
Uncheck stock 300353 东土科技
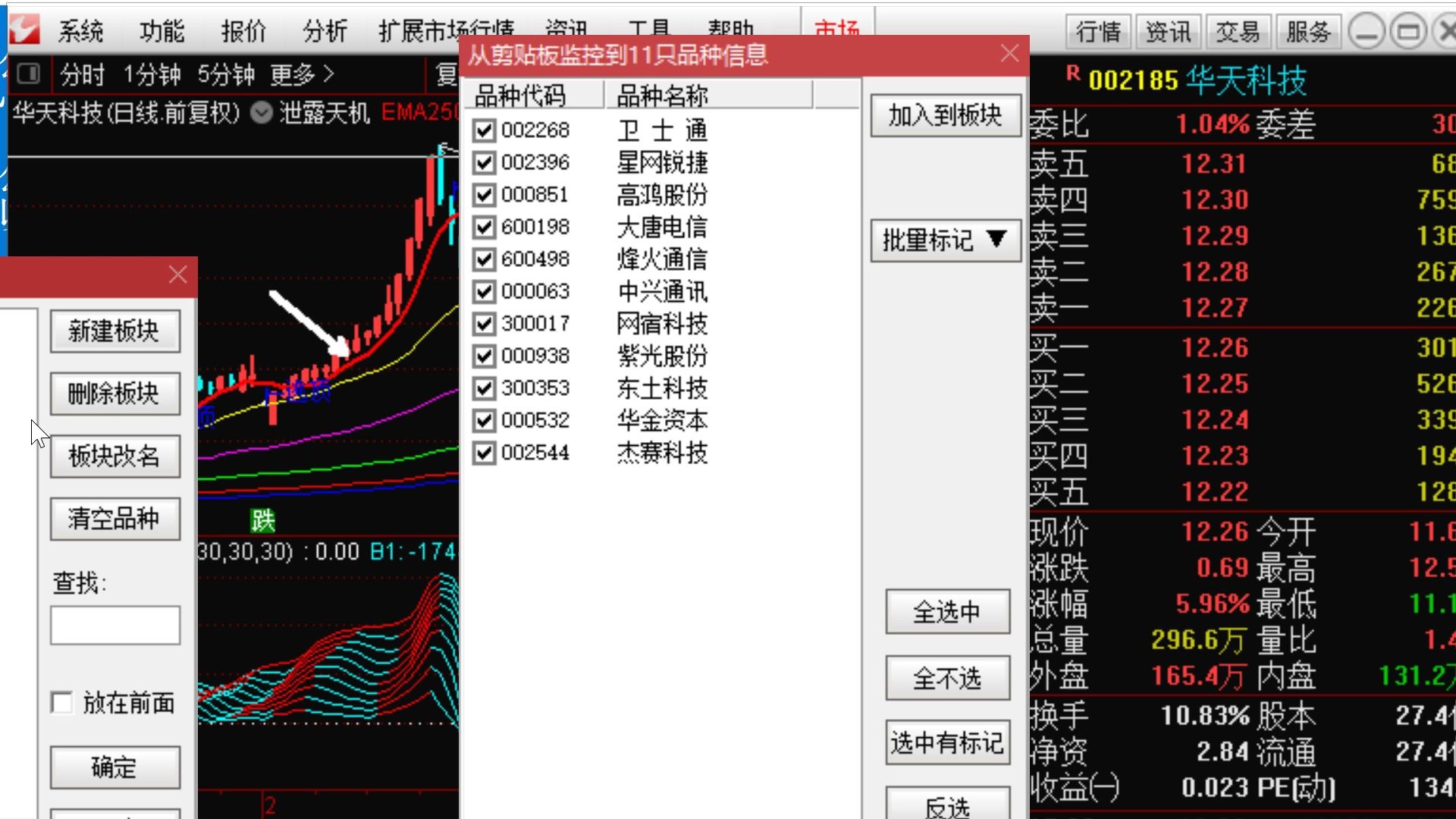coord(484,388)
